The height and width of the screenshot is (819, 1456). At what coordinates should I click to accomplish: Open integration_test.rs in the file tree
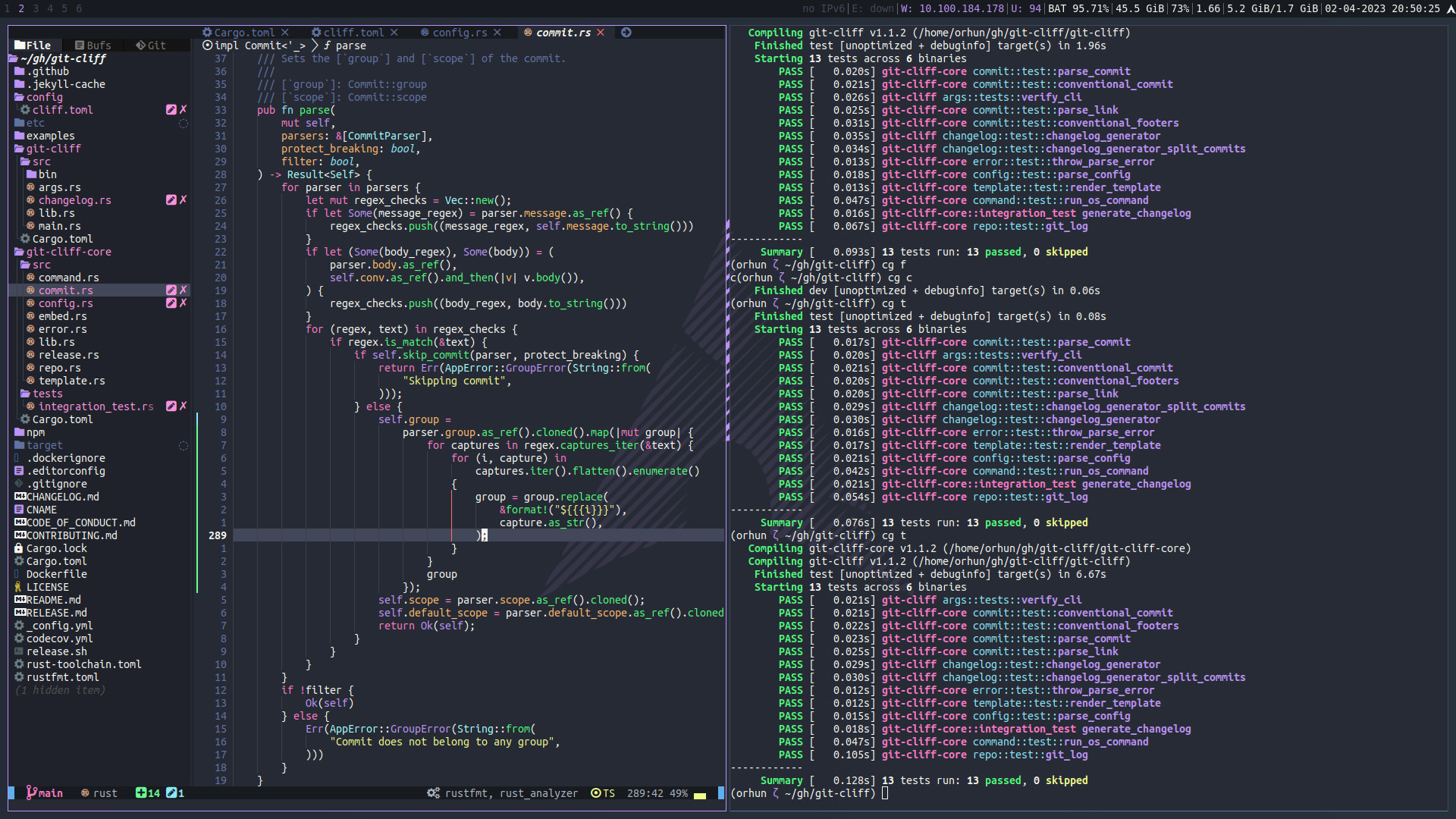coord(96,406)
